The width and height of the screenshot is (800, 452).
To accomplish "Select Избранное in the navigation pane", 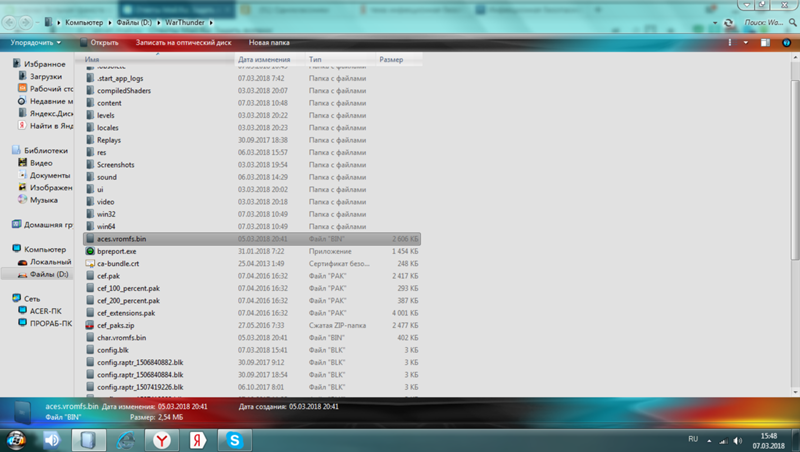I will (x=44, y=64).
